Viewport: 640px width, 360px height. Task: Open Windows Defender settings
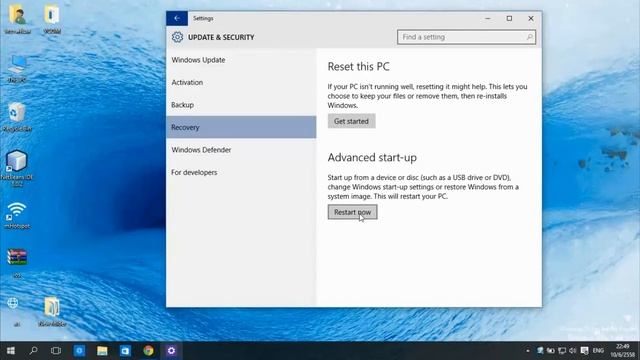241,150
